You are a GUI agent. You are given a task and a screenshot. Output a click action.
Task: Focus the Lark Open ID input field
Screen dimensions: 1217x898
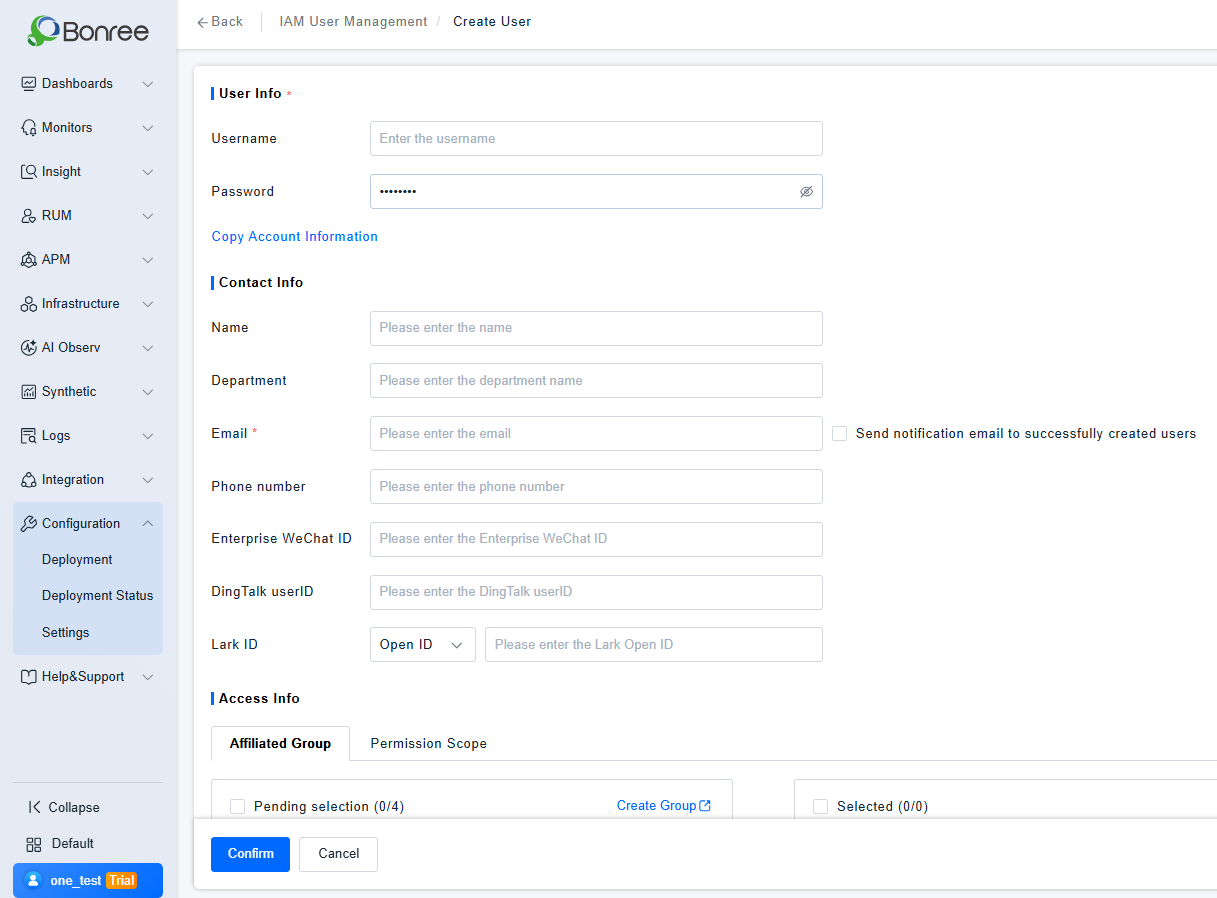(654, 645)
